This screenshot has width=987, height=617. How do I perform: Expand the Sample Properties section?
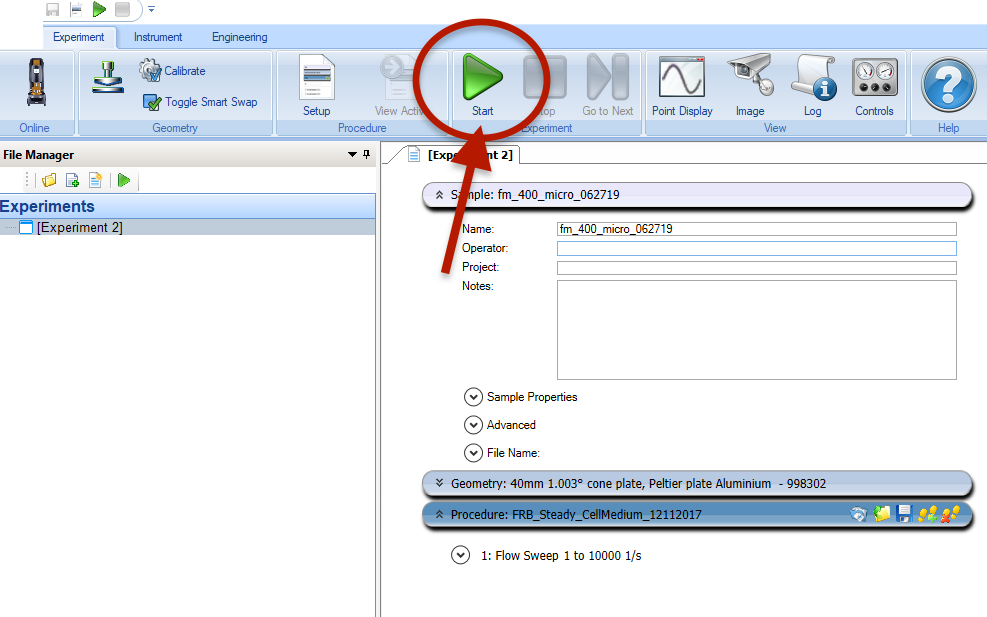coord(473,397)
